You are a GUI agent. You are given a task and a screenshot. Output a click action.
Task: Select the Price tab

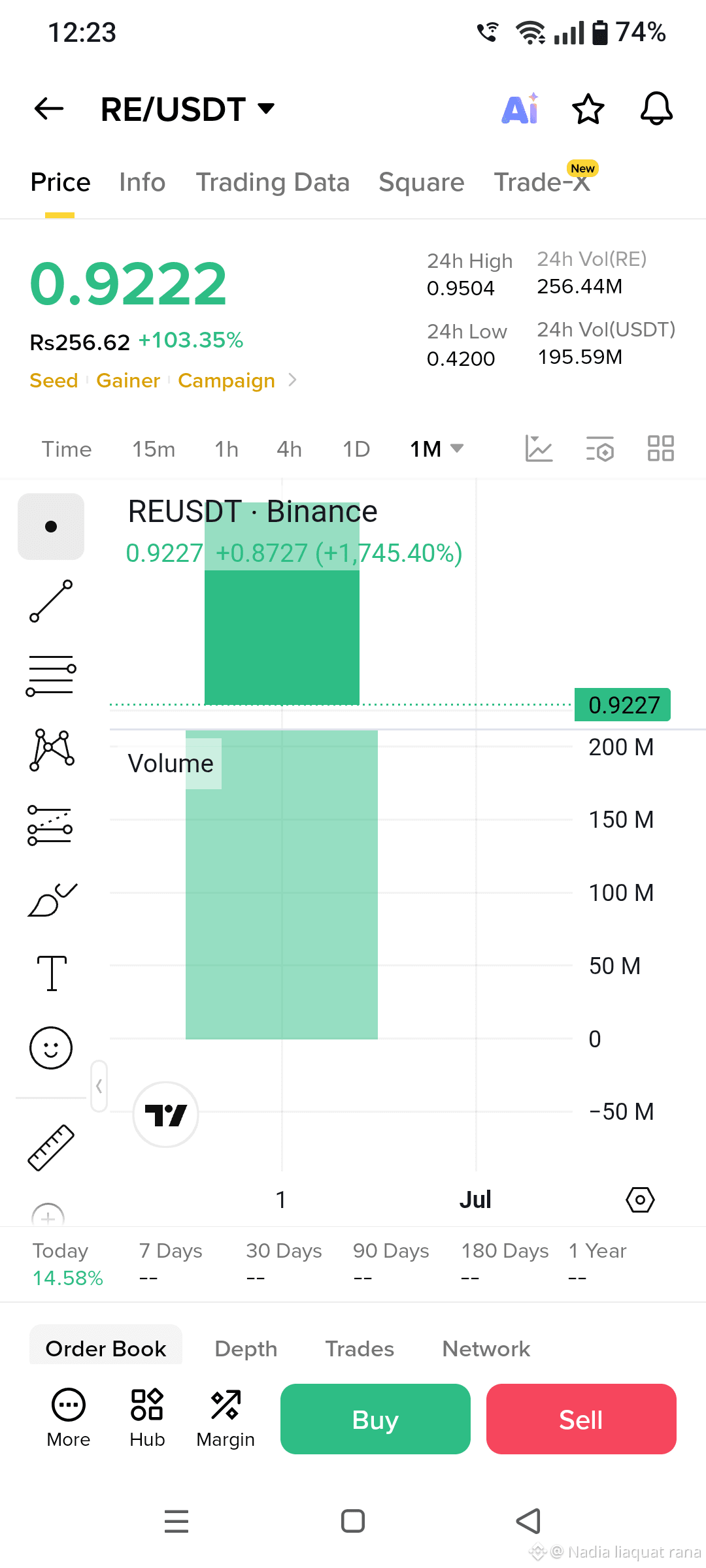click(x=60, y=182)
